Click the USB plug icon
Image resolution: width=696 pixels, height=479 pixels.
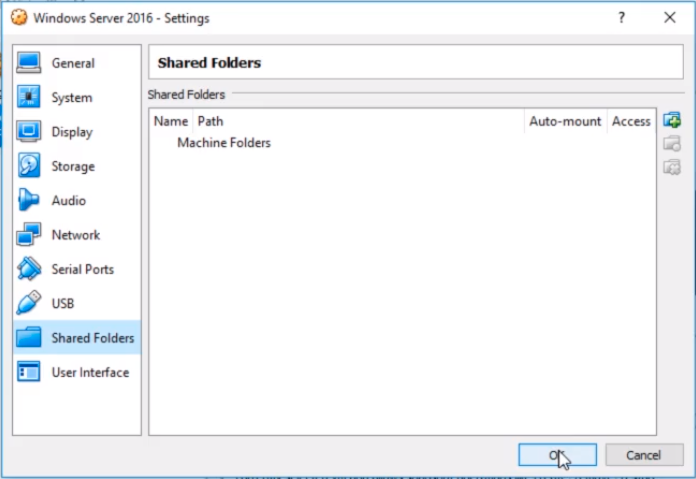tap(29, 303)
